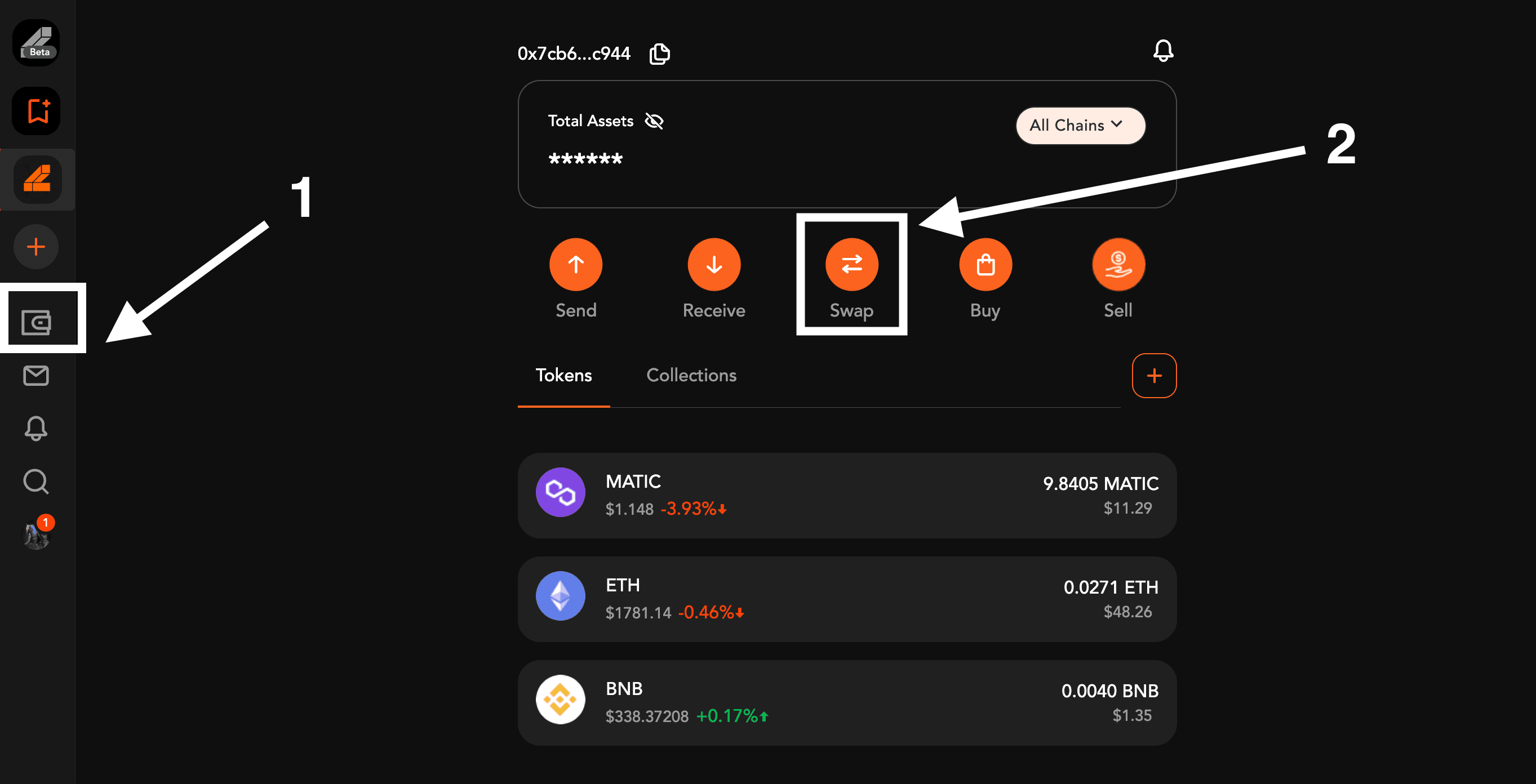Toggle Total Assets visibility eye icon
The image size is (1536, 784).
pyautogui.click(x=654, y=121)
